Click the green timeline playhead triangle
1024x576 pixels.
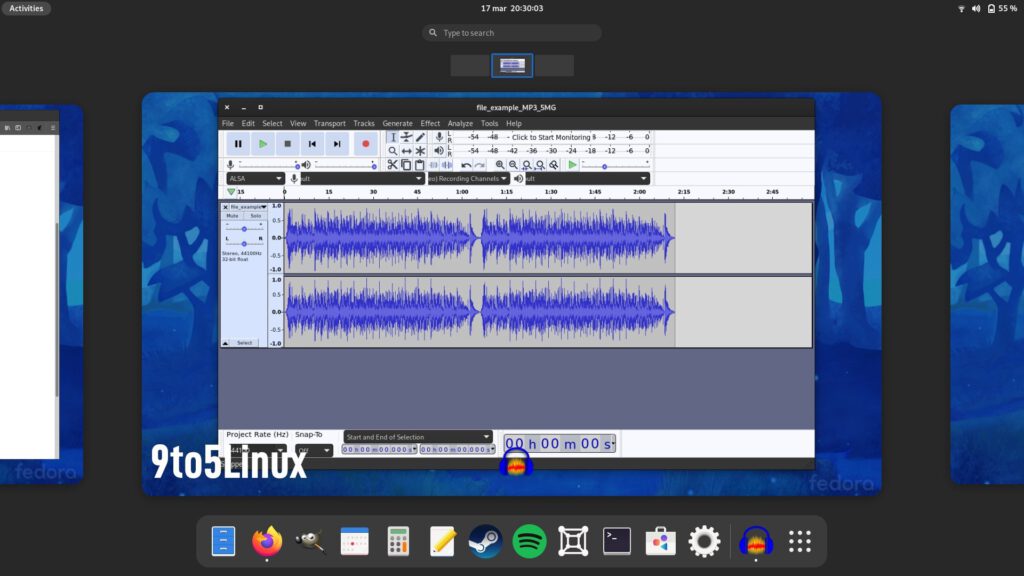(x=231, y=192)
